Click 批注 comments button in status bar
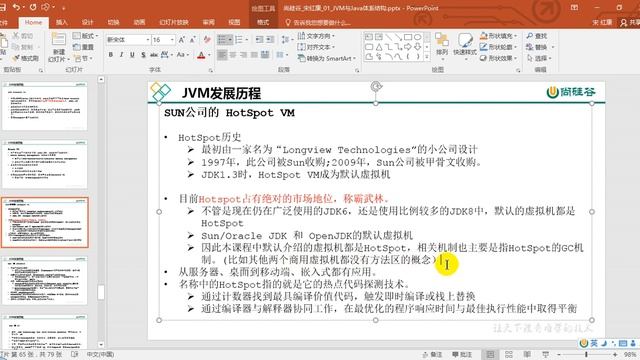This screenshot has width=640, height=360. click(x=462, y=354)
